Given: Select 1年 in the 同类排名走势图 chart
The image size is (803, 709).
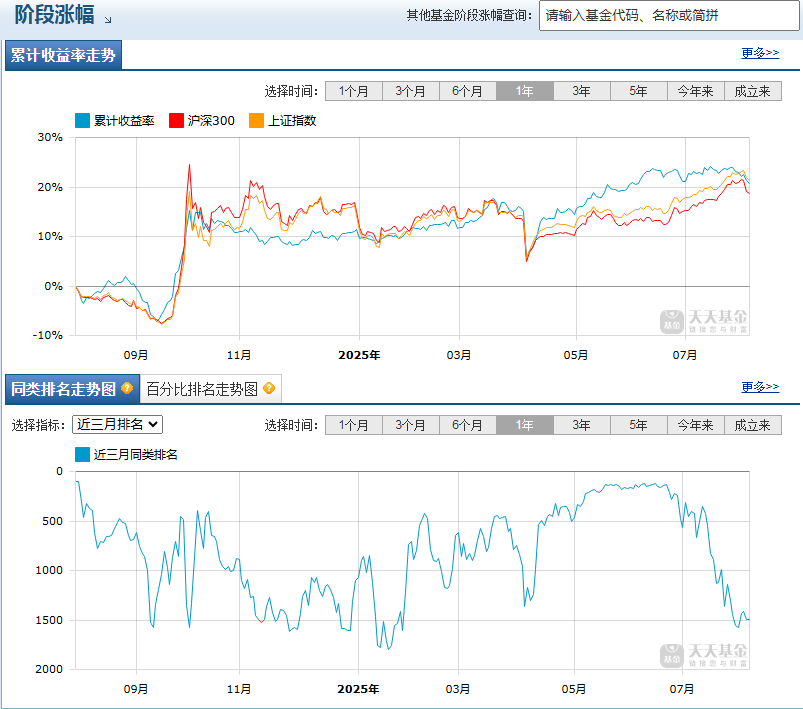Looking at the screenshot, I should click(525, 425).
